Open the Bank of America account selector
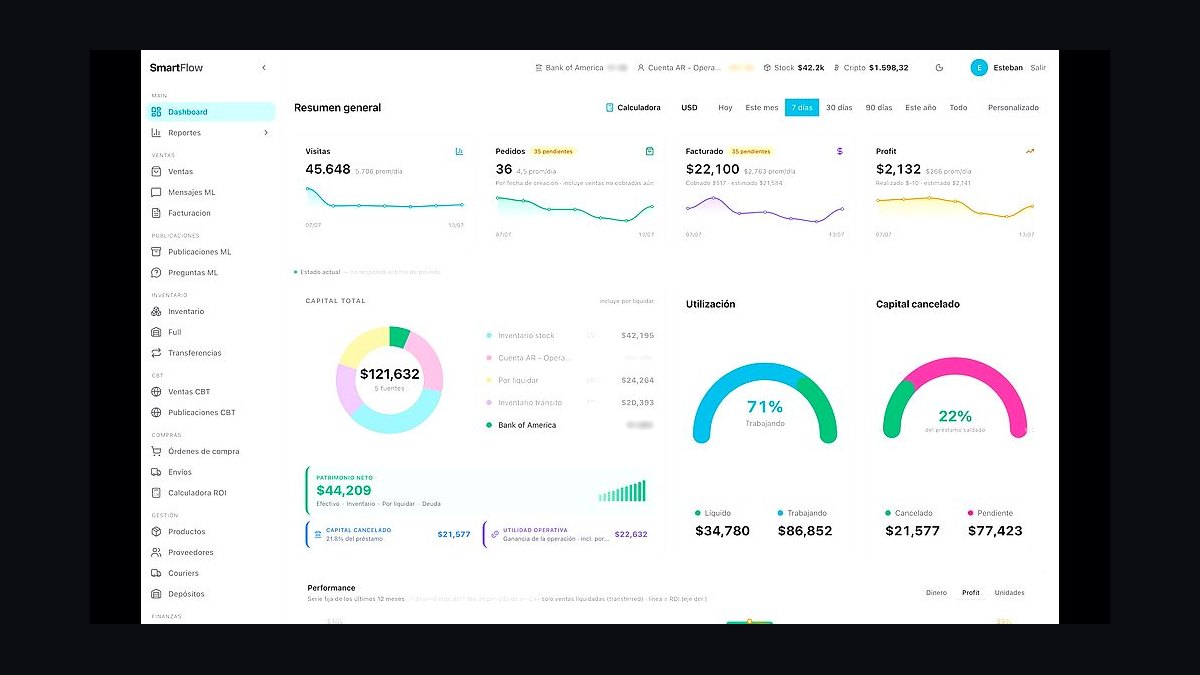Screen dimensions: 1200x675 (x=581, y=68)
